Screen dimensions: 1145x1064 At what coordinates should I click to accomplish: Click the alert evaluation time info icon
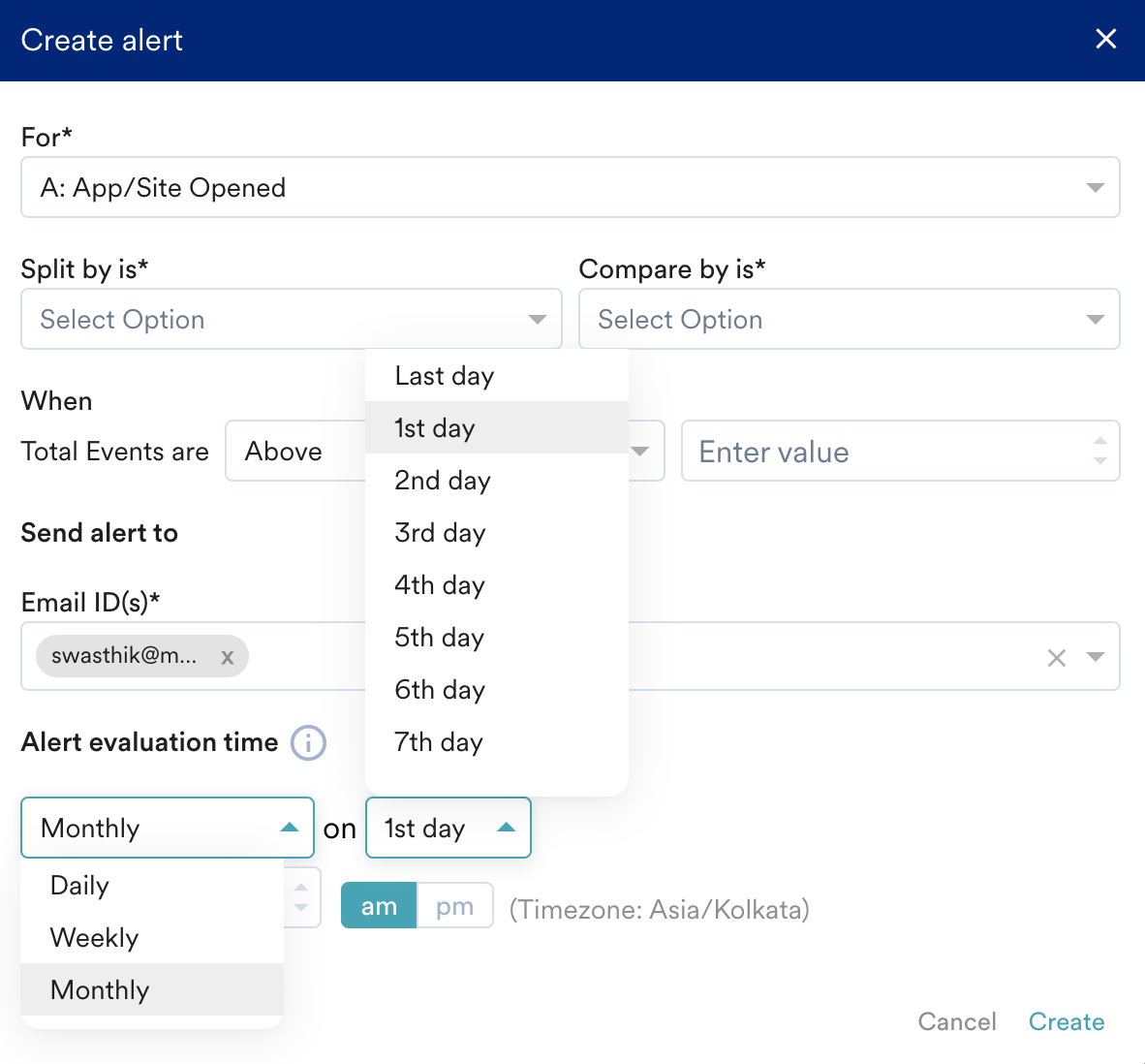click(308, 743)
